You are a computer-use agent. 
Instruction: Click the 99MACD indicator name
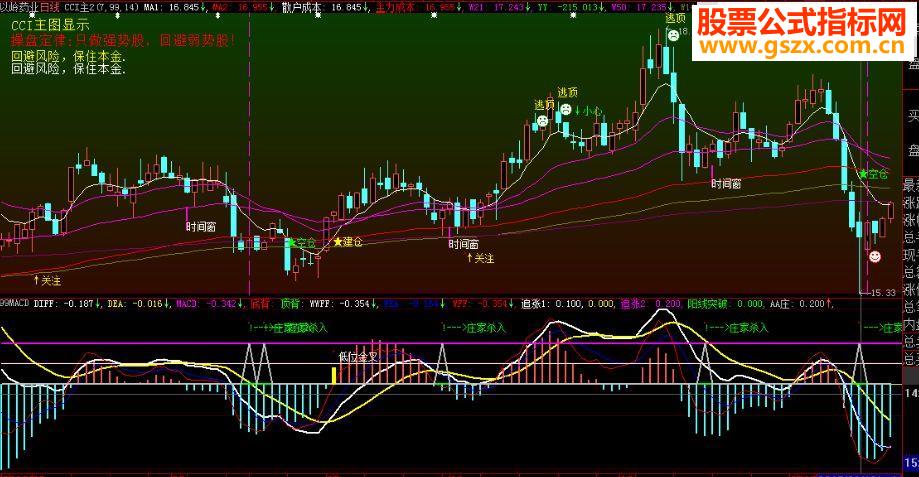[x=15, y=304]
